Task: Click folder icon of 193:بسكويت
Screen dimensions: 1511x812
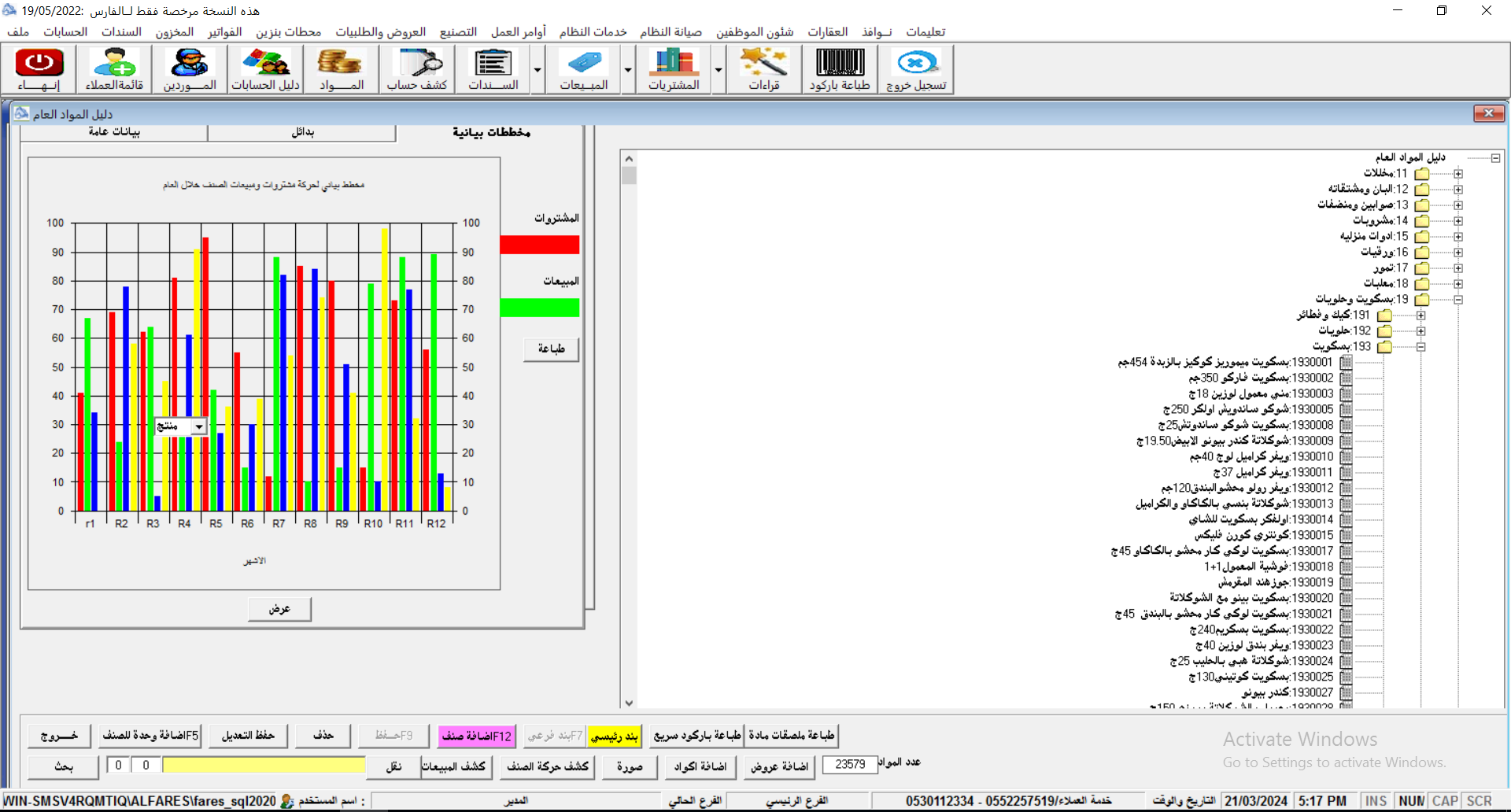Action: 1384,347
